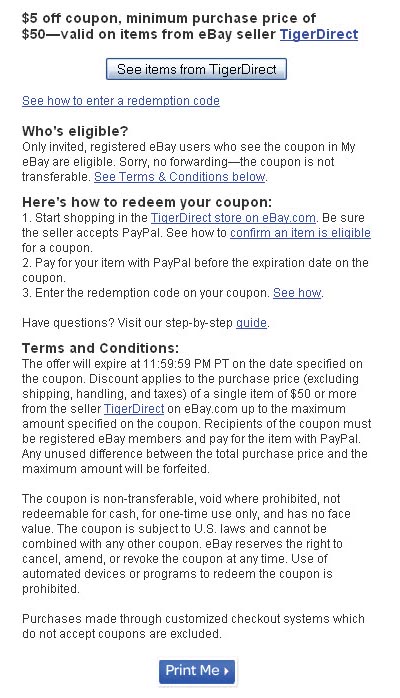Click the arrow icon on Print Me button
This screenshot has width=400, height=698.
(x=226, y=671)
